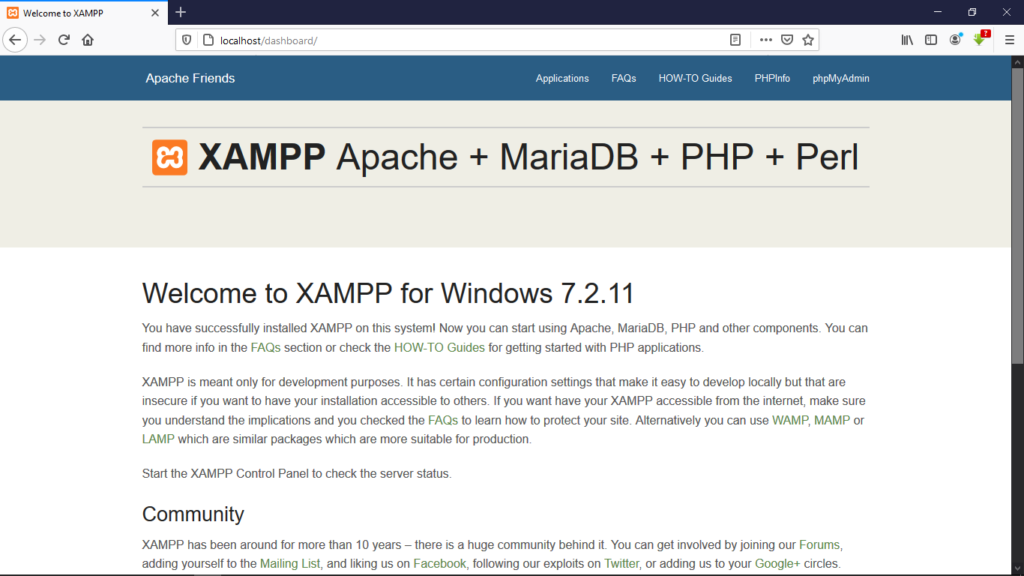Open the Mailing List link
This screenshot has height=576, width=1024.
point(290,564)
